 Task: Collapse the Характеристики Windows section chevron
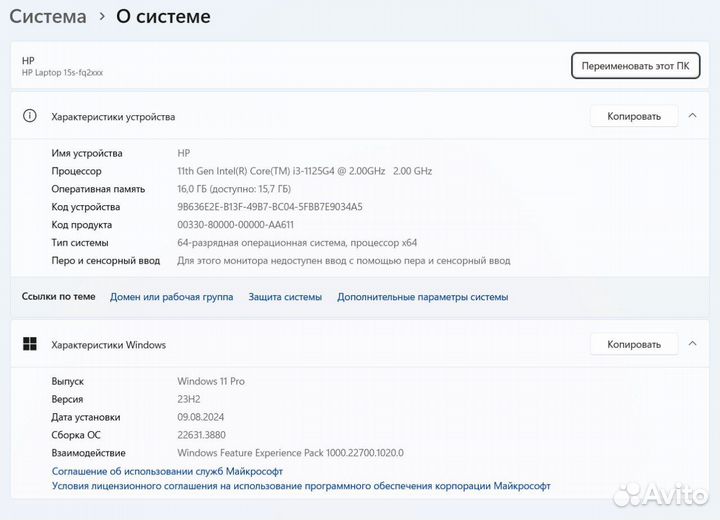coord(692,344)
